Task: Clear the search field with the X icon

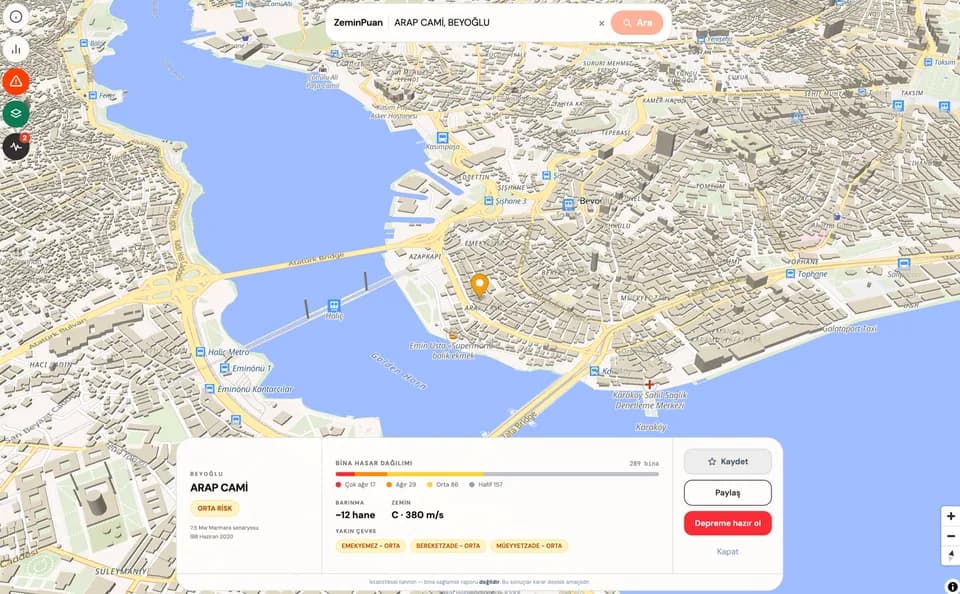Action: pyautogui.click(x=602, y=23)
